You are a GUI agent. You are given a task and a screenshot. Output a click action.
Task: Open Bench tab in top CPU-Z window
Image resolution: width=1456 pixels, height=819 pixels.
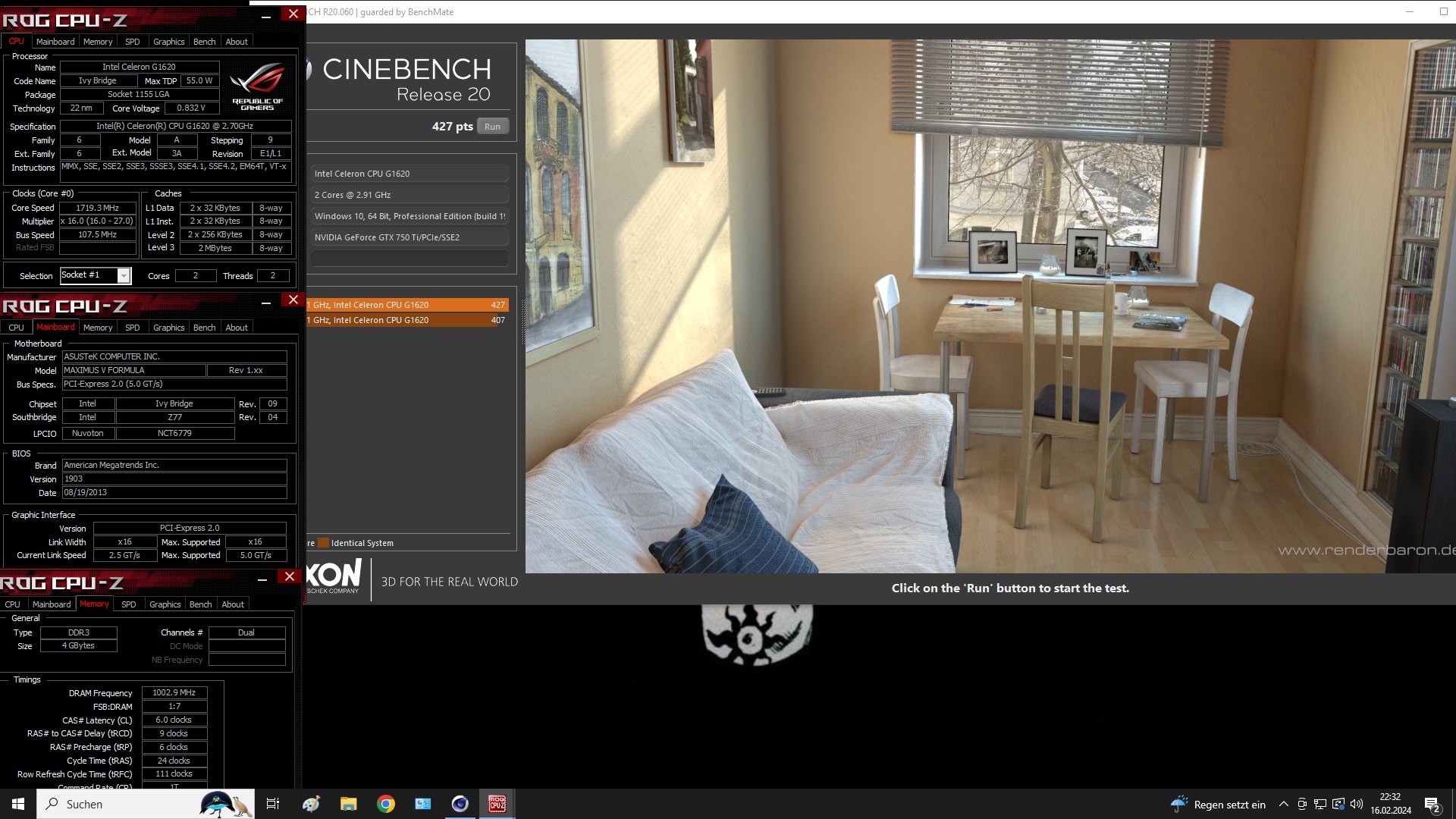(204, 42)
